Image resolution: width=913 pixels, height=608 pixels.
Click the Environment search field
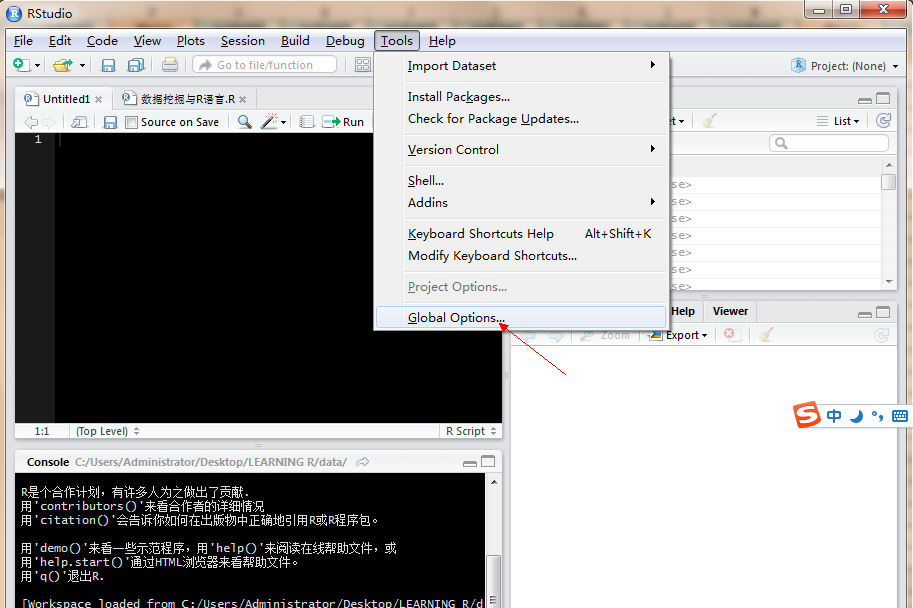pyautogui.click(x=829, y=143)
